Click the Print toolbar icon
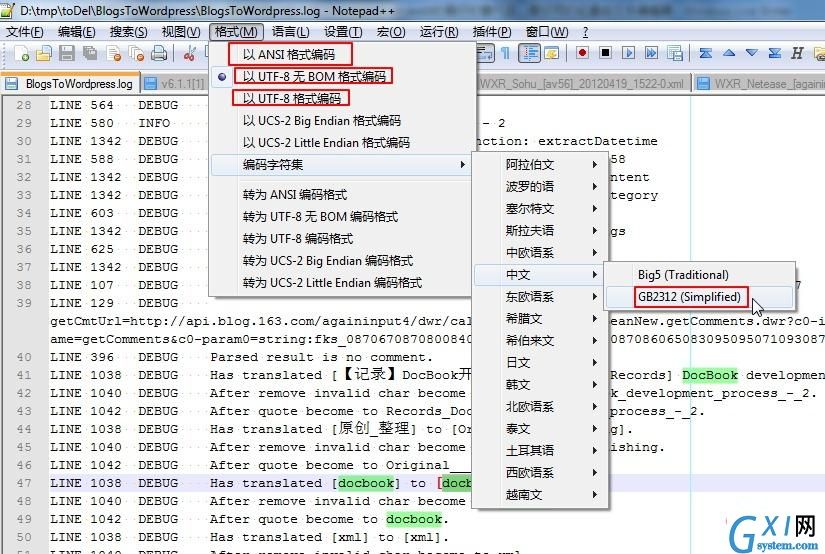This screenshot has height=554, width=825. tap(159, 53)
